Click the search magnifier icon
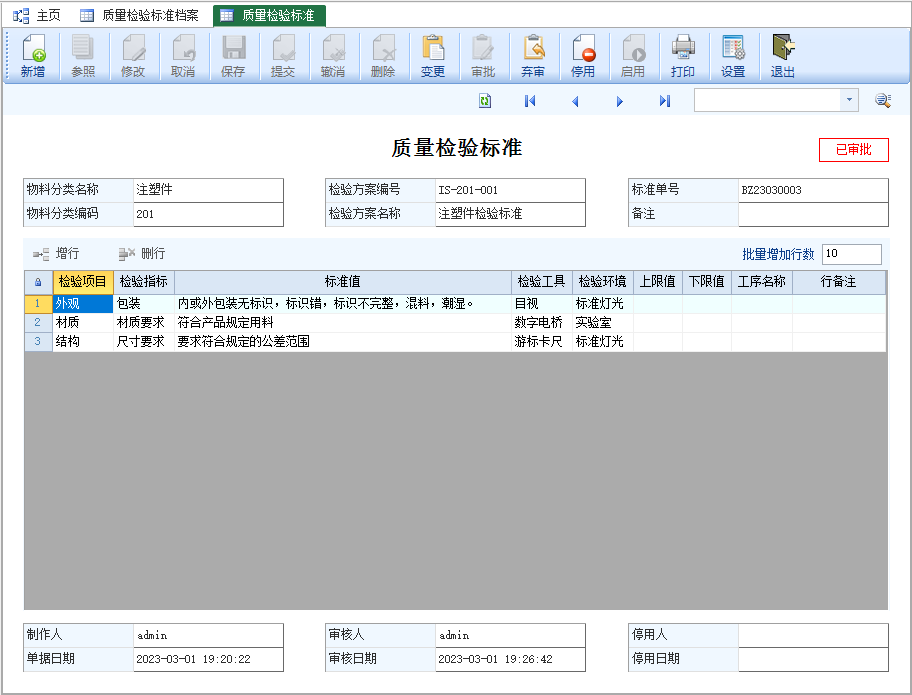The image size is (912, 695). coord(883,100)
